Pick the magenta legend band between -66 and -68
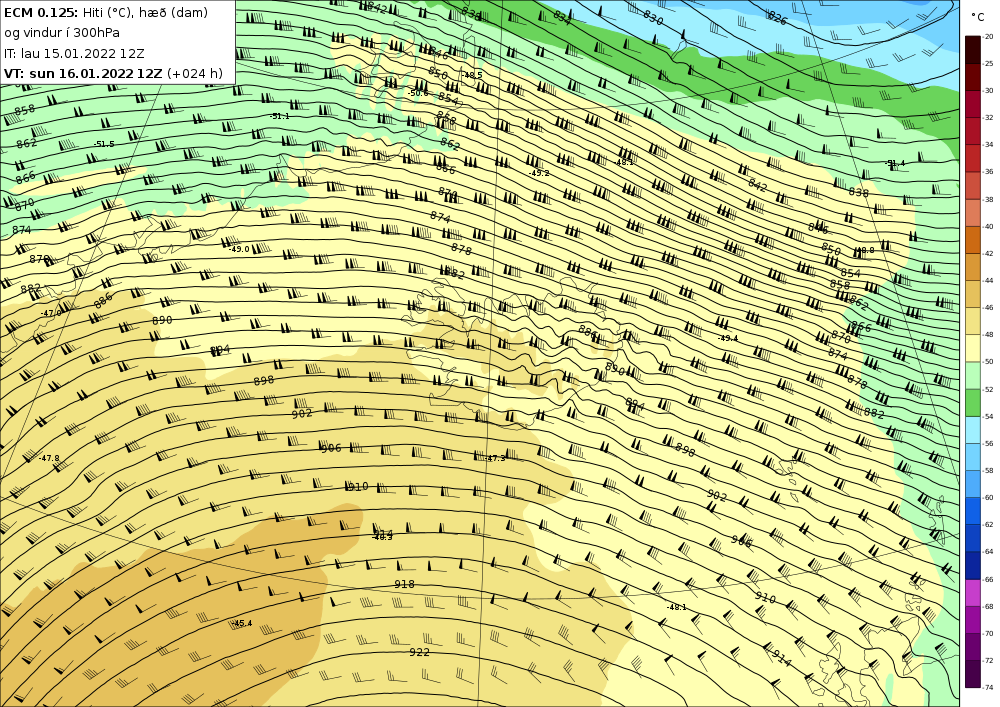 (973, 593)
